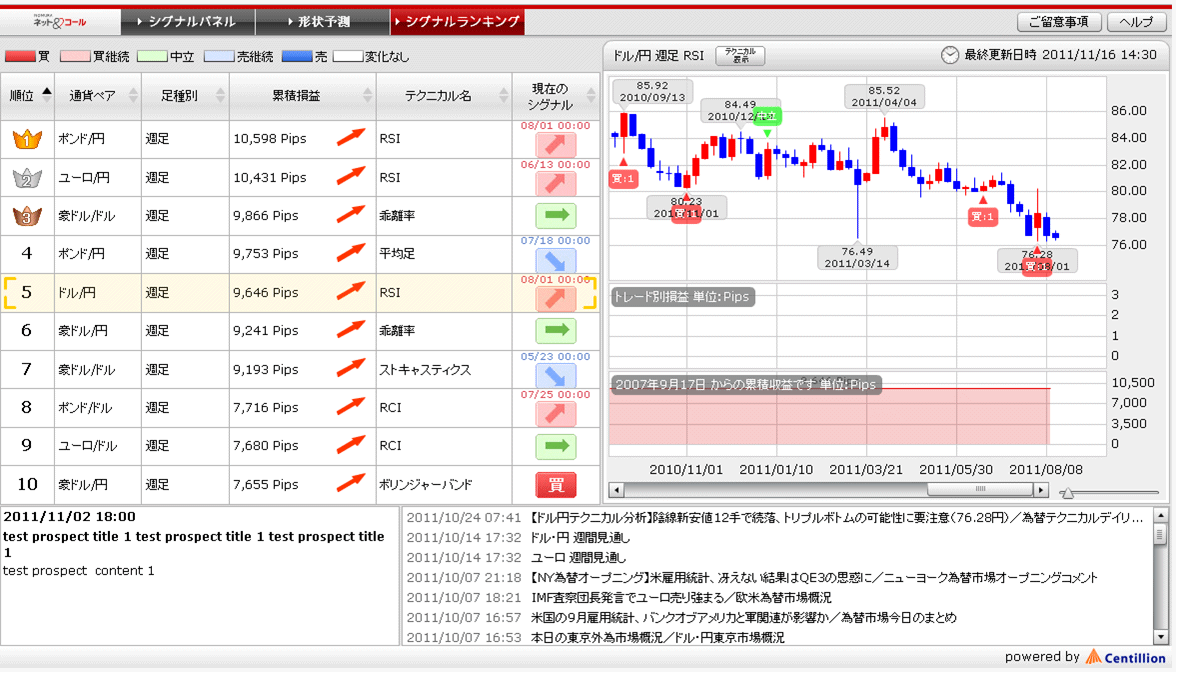Image resolution: width=1185 pixels, height=677 pixels.
Task: Click the gold crown rank 1 icon
Action: point(27,140)
